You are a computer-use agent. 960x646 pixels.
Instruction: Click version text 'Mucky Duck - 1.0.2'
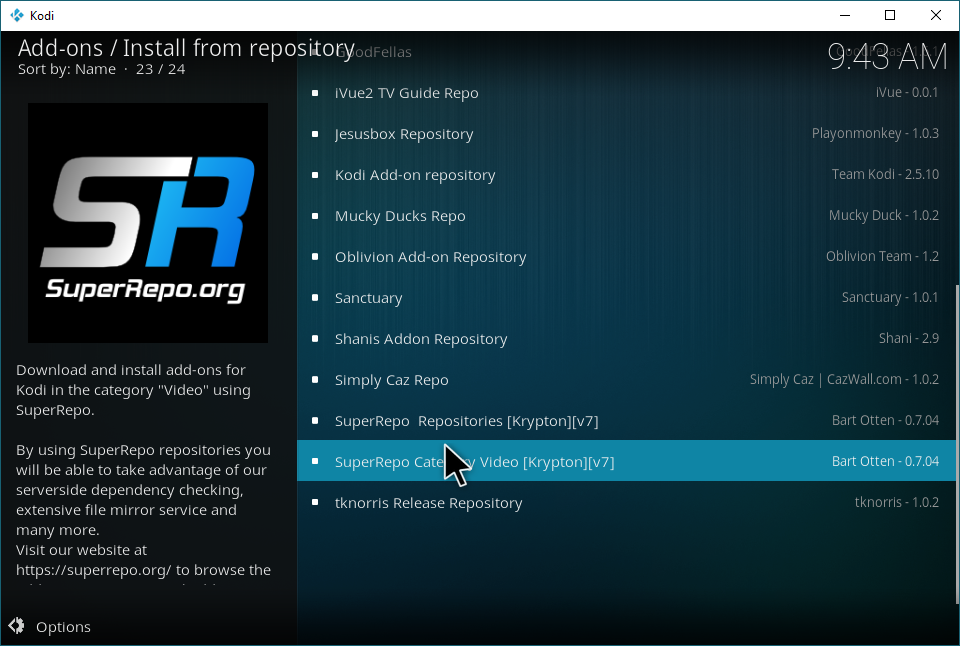coord(883,216)
